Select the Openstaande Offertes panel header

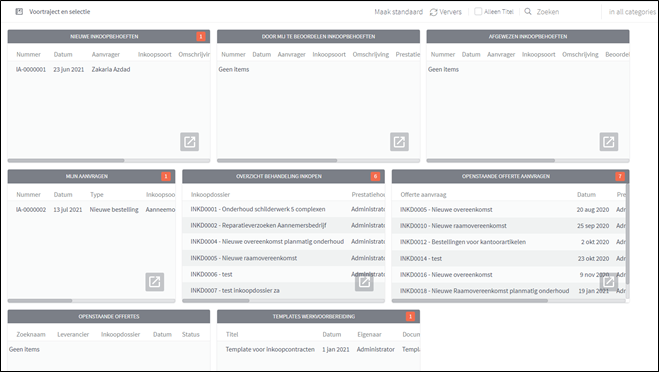click(109, 317)
